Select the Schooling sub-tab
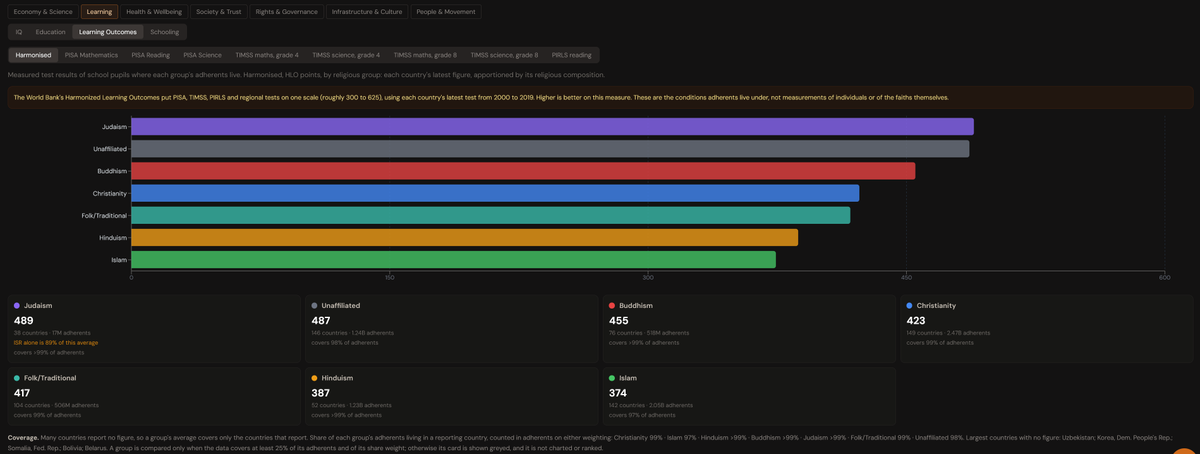Screen dimensions: 1200x454 tap(164, 32)
